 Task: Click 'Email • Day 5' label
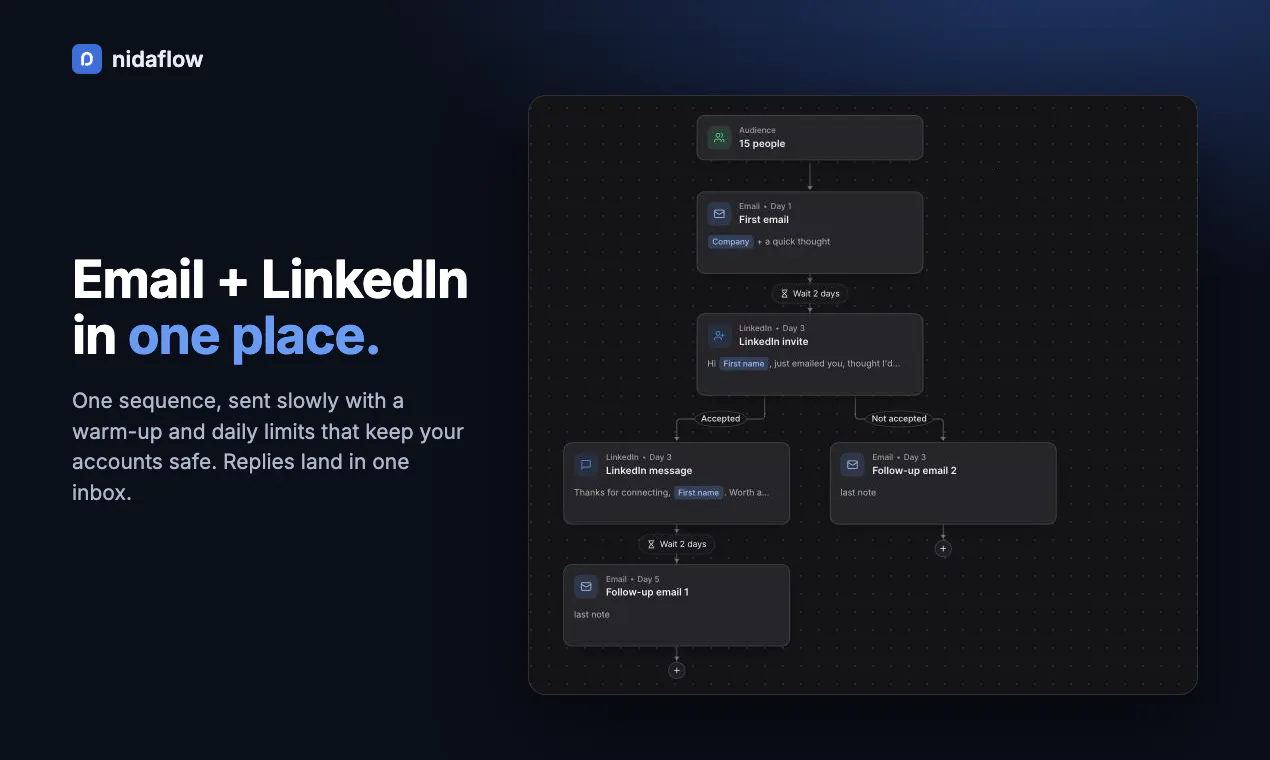(x=633, y=579)
